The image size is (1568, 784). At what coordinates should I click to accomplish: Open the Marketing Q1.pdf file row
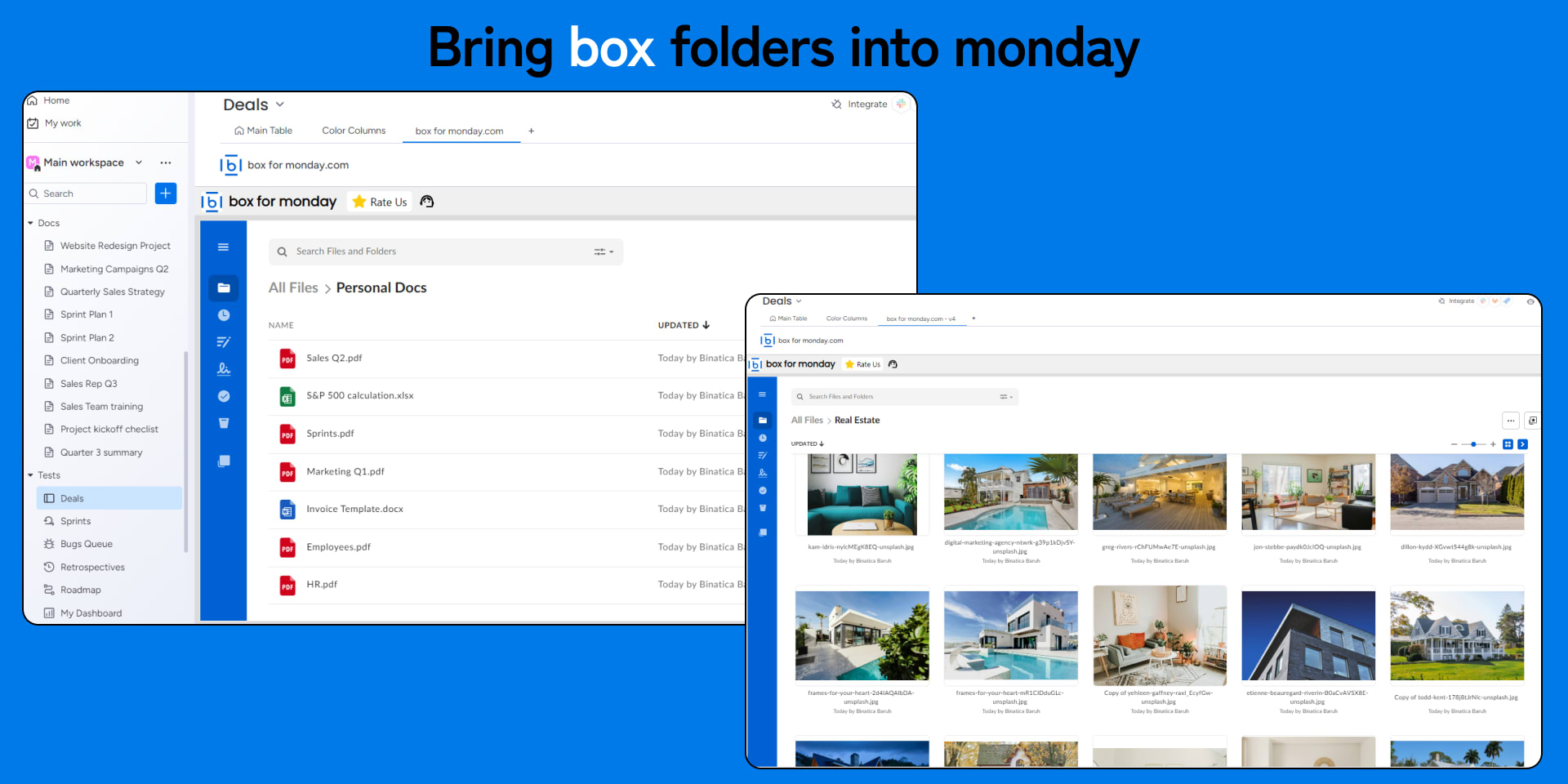[506, 472]
